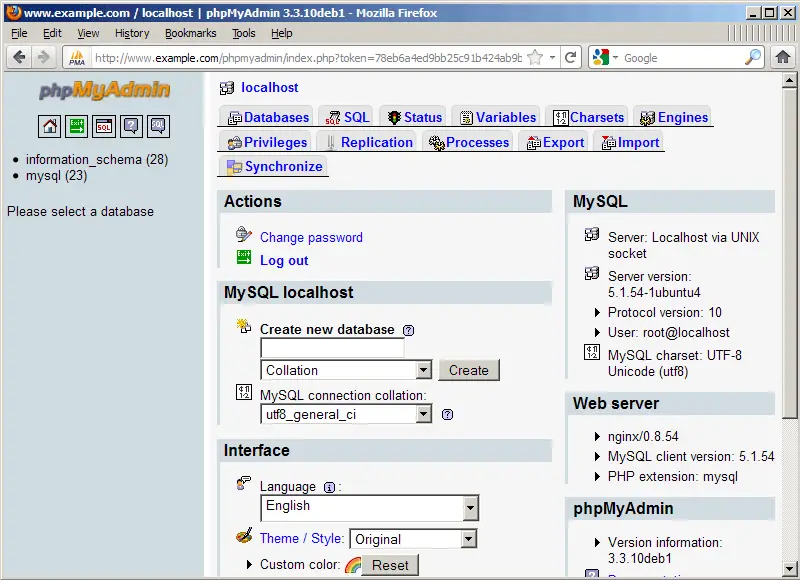Click the Log out link under Actions
The height and width of the screenshot is (580, 800).
(284, 260)
